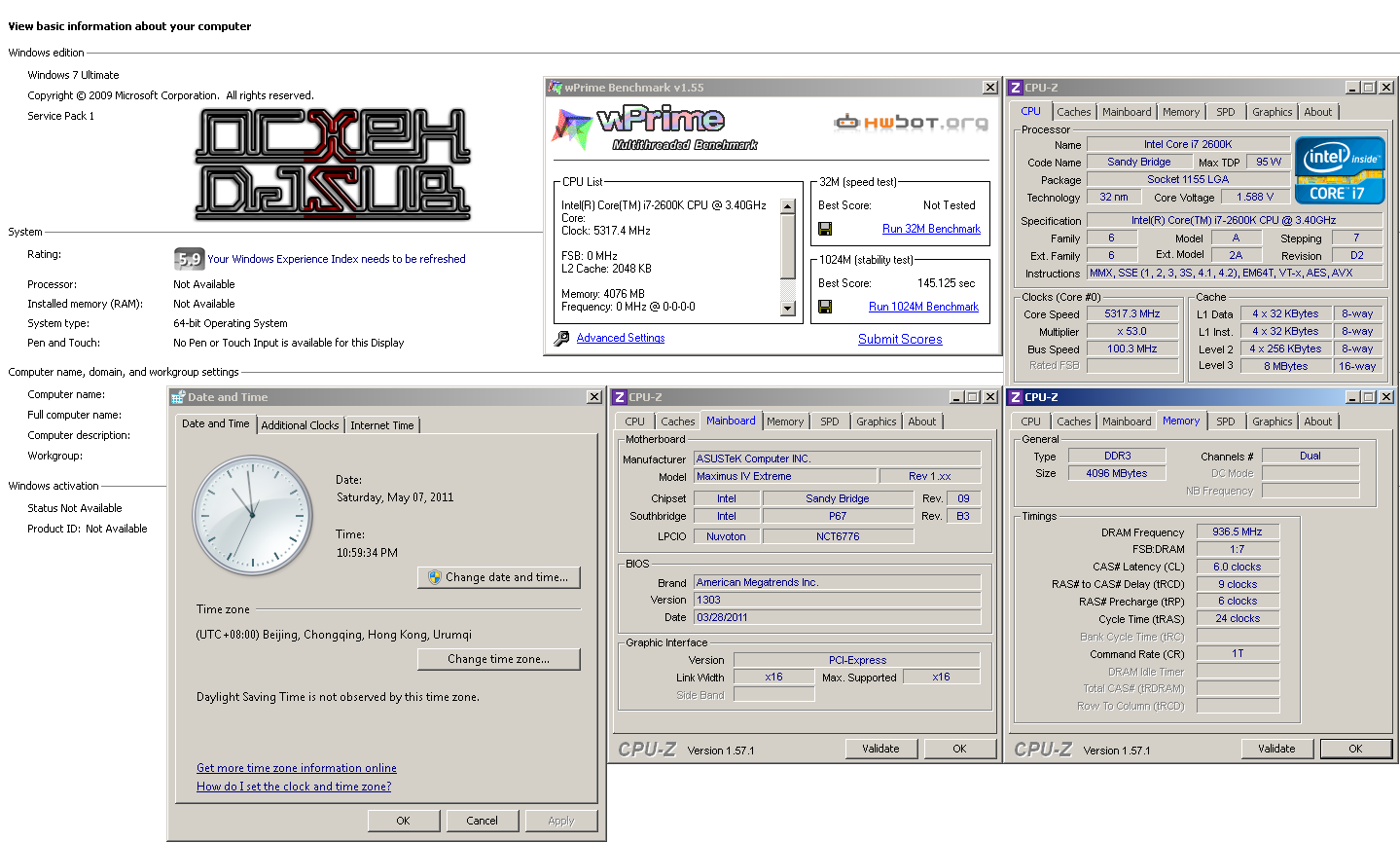The width and height of the screenshot is (1400, 843).
Task: Click Multiplier value x 53.0
Action: pyautogui.click(x=1132, y=331)
